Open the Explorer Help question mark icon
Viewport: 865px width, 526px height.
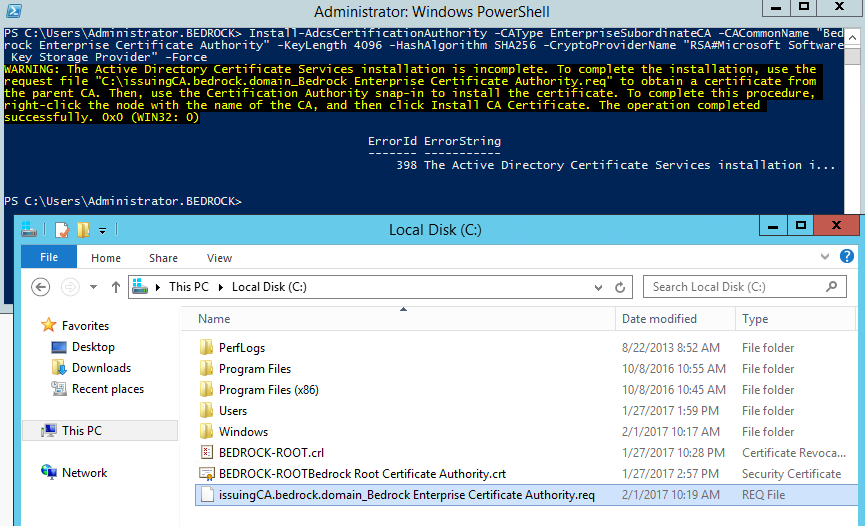coord(848,258)
